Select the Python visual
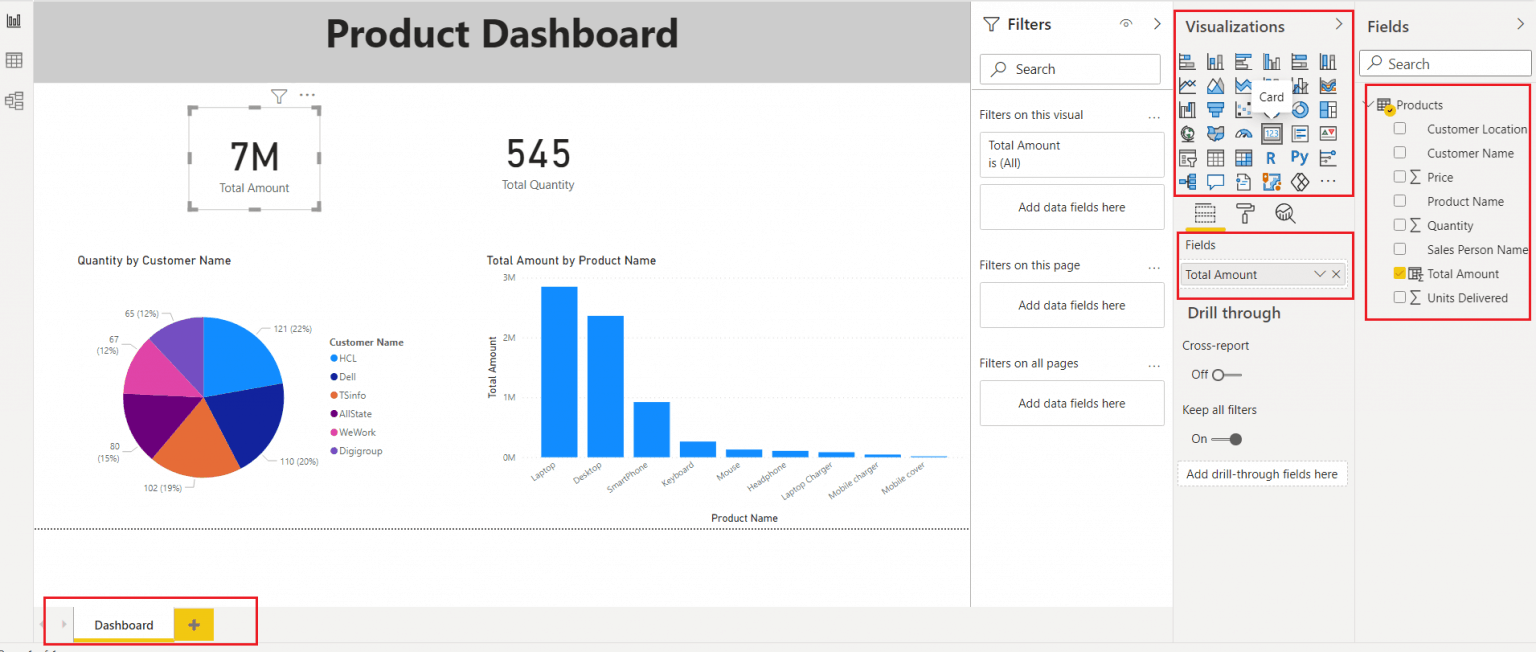The height and width of the screenshot is (652, 1536). click(x=1300, y=158)
